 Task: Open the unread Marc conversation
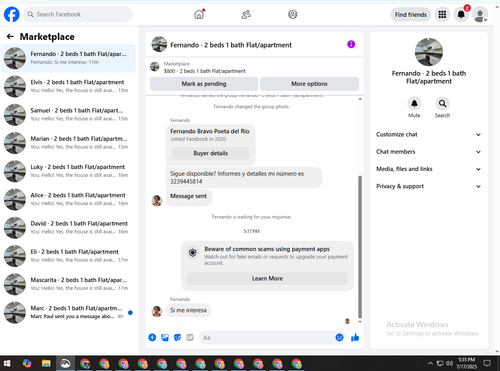pyautogui.click(x=68, y=312)
